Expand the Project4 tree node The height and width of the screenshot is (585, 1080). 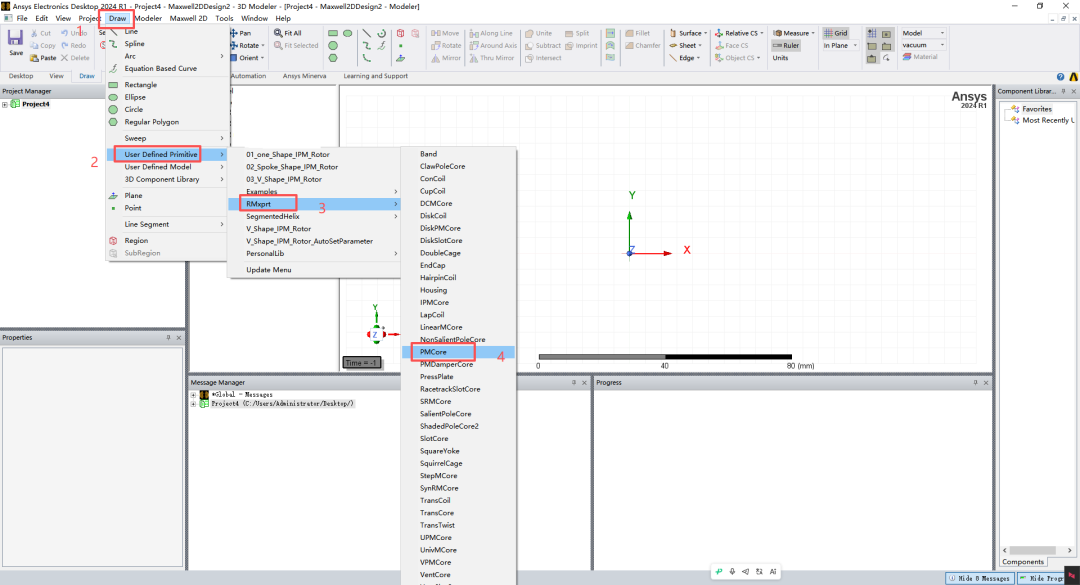tap(5, 105)
